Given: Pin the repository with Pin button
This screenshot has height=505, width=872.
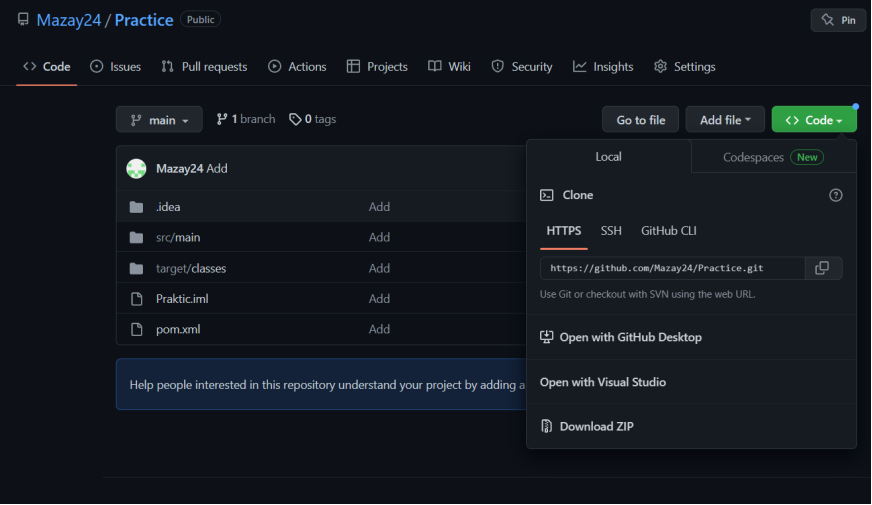Looking at the screenshot, I should tap(838, 20).
